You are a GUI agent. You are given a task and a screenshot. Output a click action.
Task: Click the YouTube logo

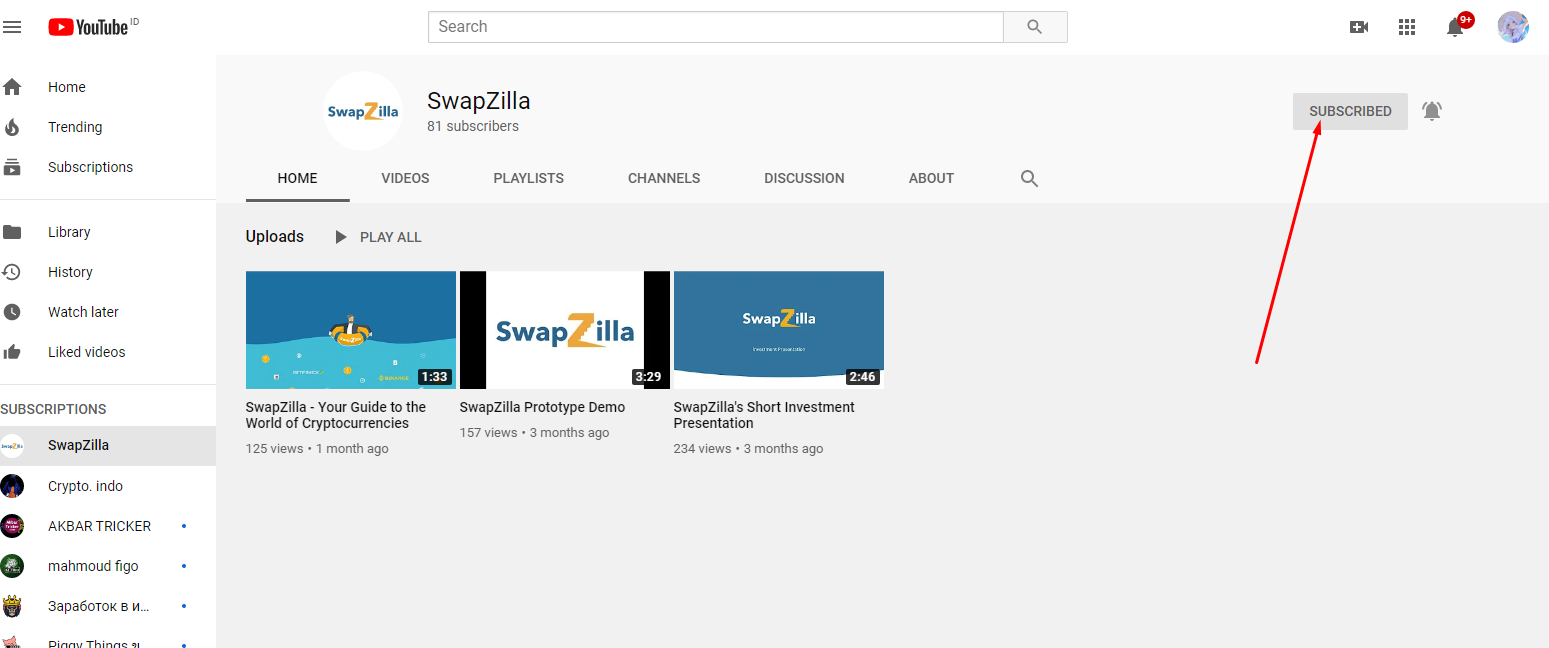[88, 27]
